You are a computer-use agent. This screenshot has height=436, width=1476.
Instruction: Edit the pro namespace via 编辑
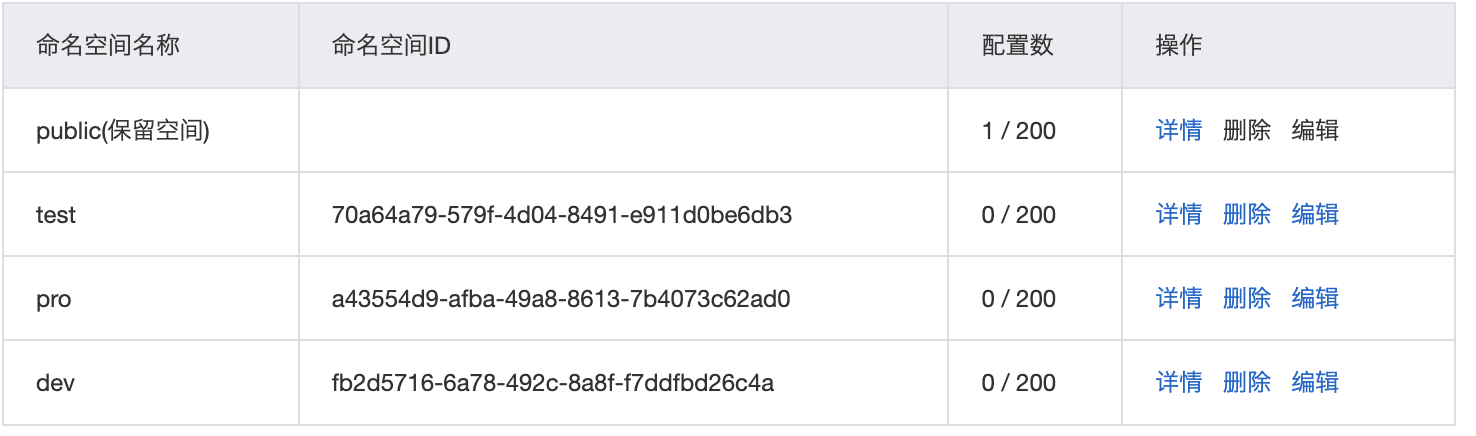1315,298
